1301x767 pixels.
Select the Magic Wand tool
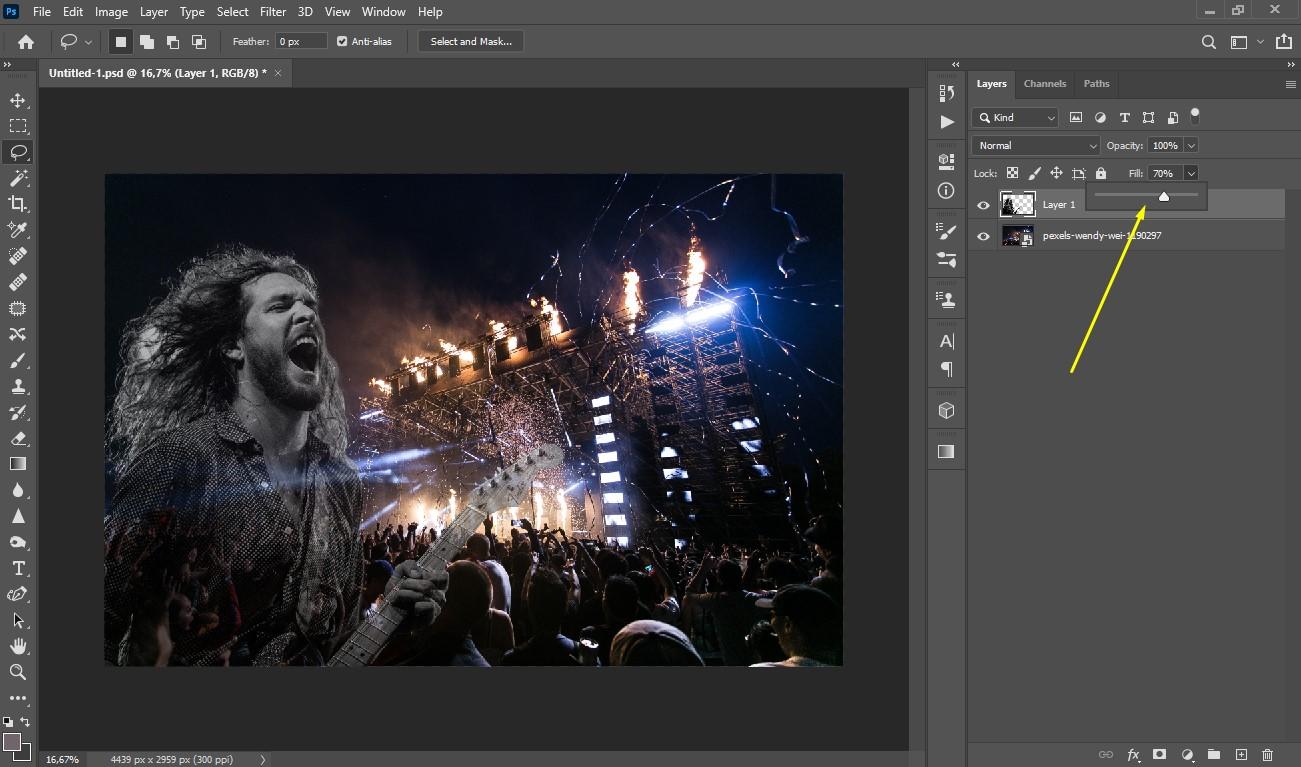(x=18, y=178)
